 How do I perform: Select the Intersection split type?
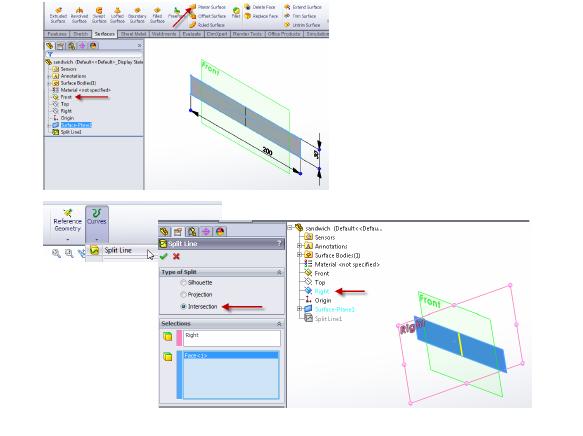183,307
